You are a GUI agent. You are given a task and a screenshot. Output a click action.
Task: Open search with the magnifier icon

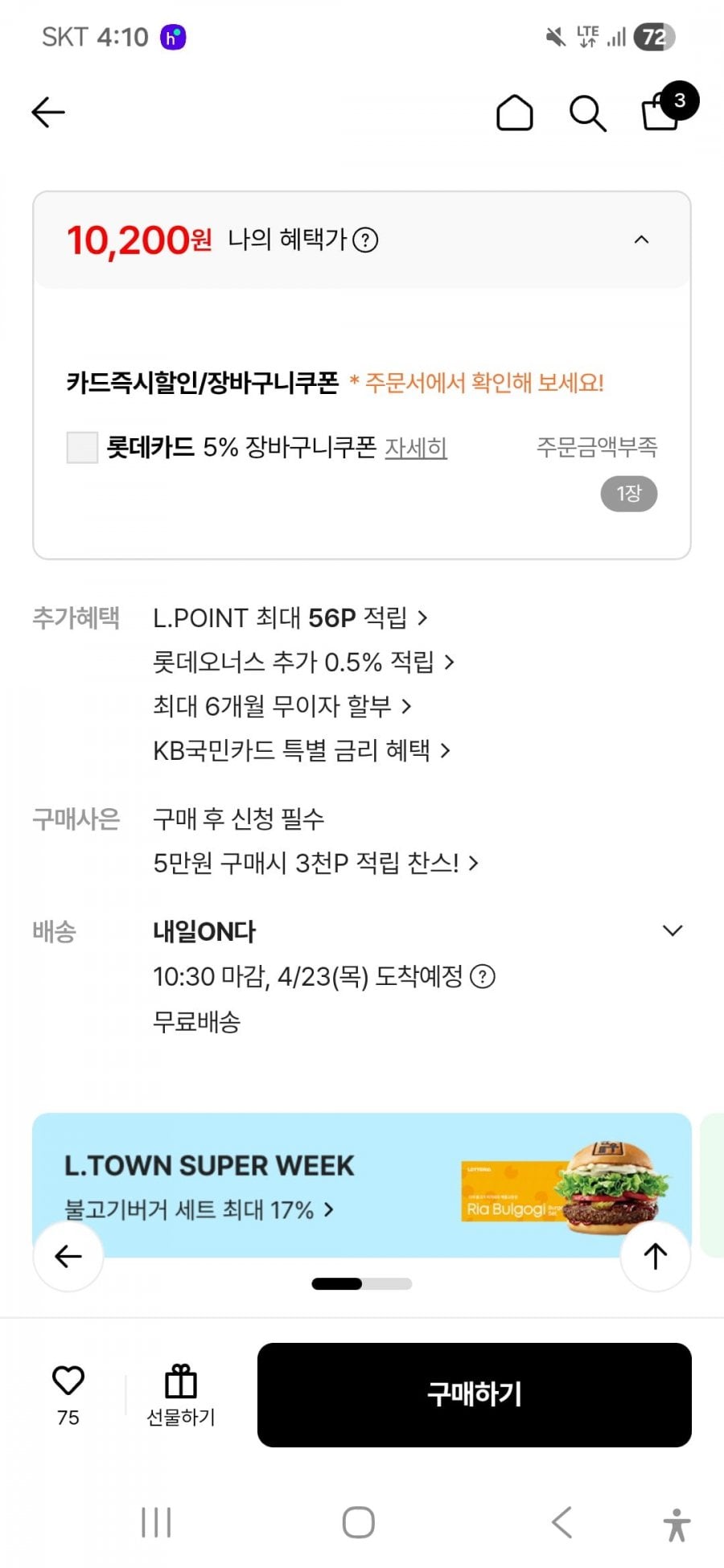pos(587,113)
